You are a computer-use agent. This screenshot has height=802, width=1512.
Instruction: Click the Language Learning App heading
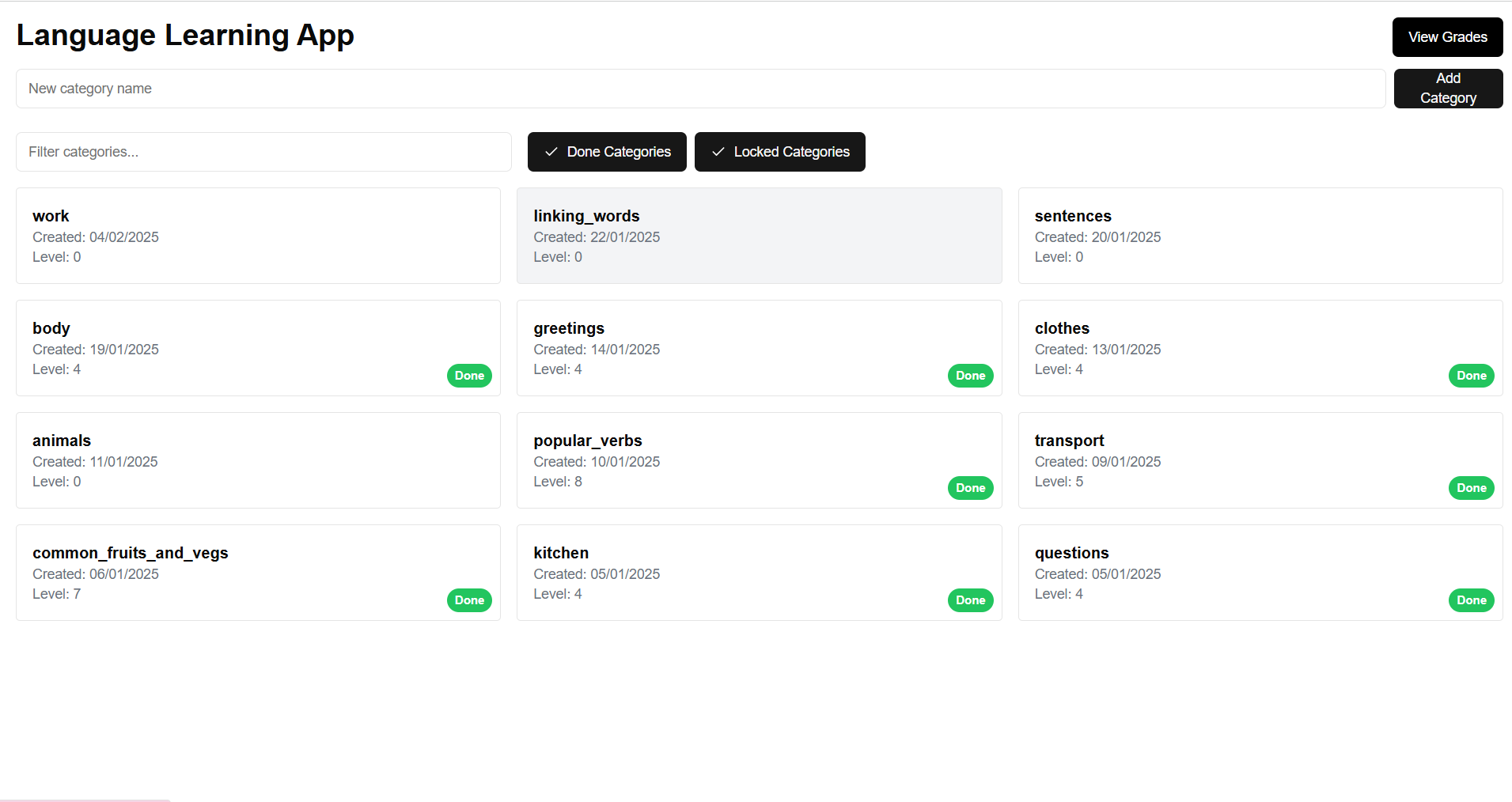pyautogui.click(x=185, y=36)
